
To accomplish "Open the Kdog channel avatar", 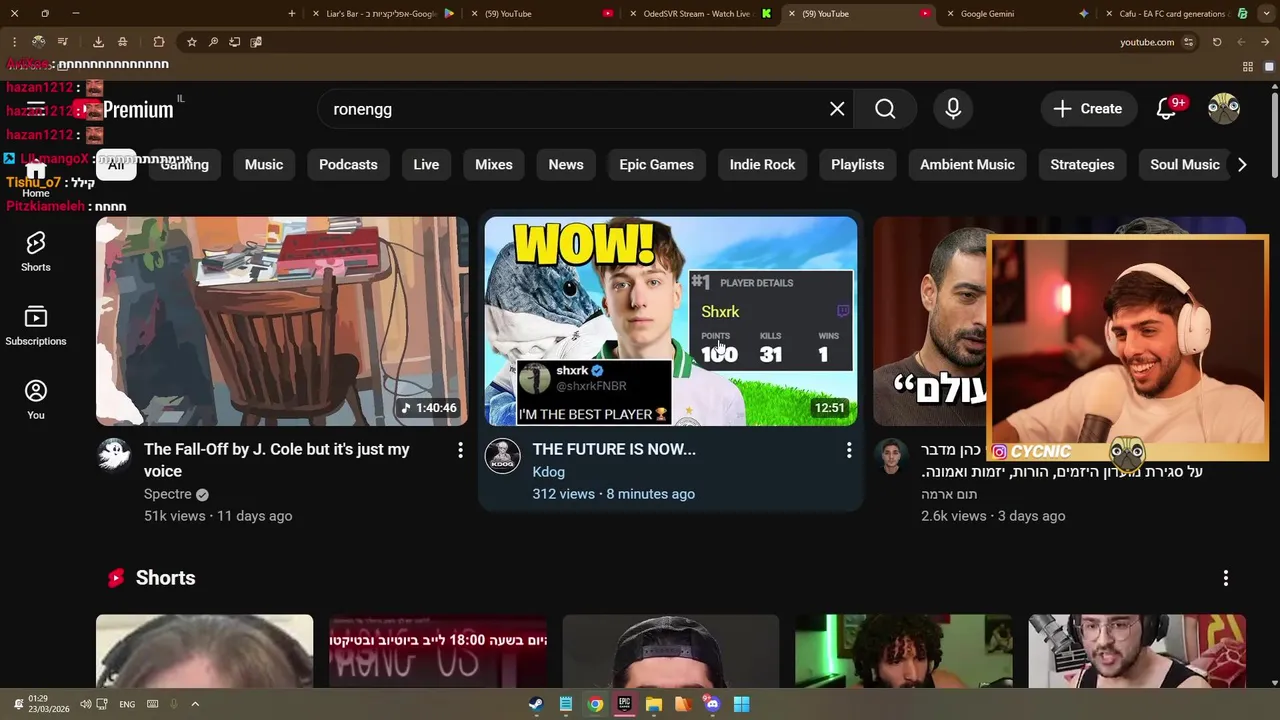I will (x=502, y=456).
